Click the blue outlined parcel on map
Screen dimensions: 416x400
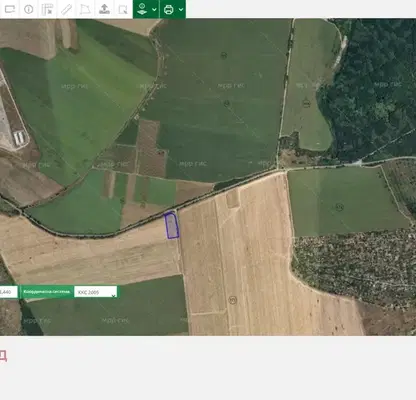click(x=172, y=226)
